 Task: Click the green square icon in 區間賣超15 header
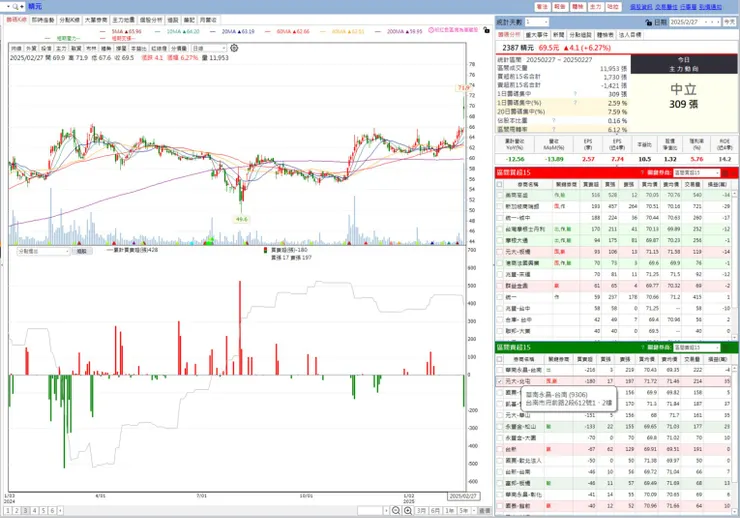[726, 348]
